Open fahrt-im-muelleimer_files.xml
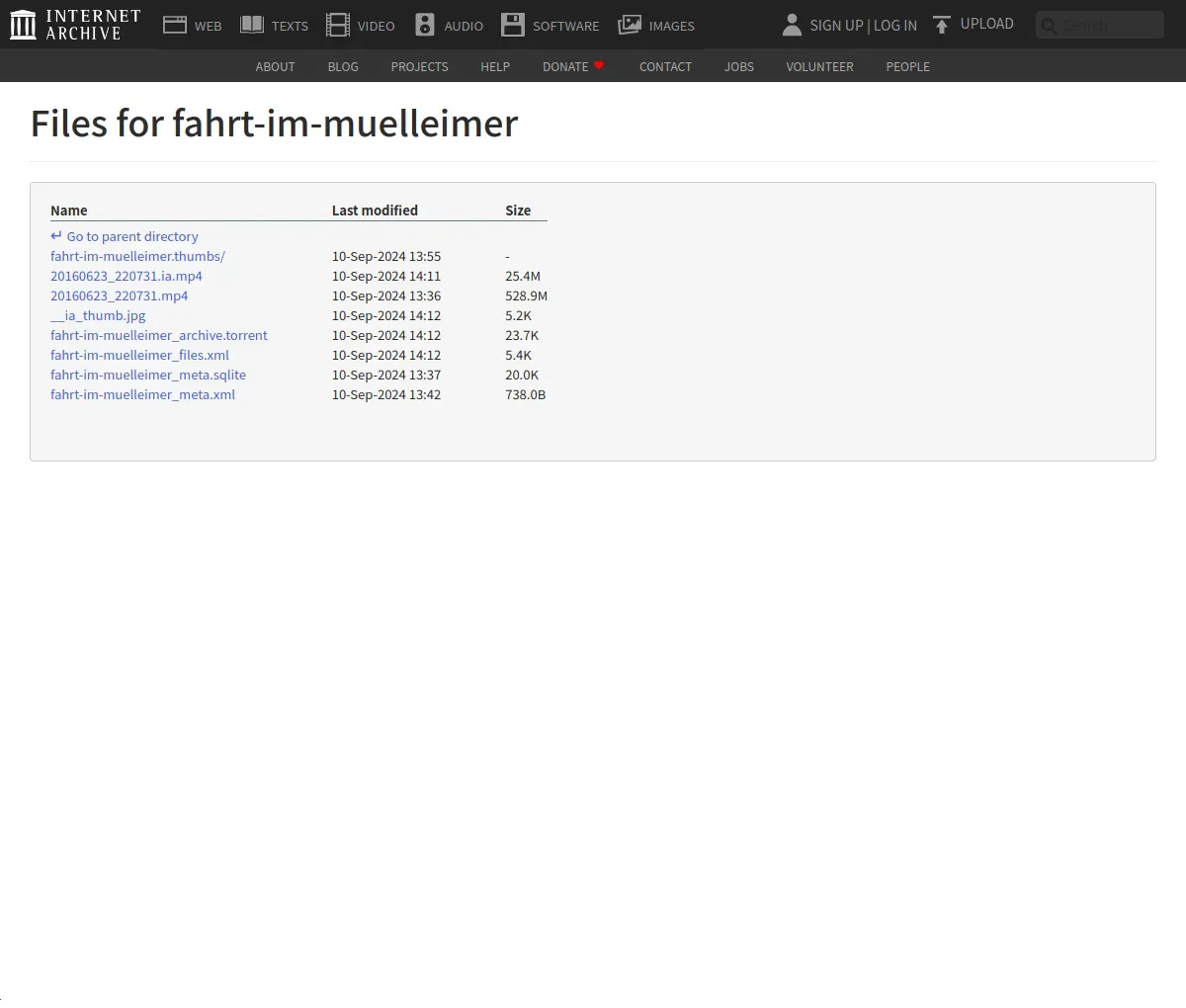 [x=139, y=355]
